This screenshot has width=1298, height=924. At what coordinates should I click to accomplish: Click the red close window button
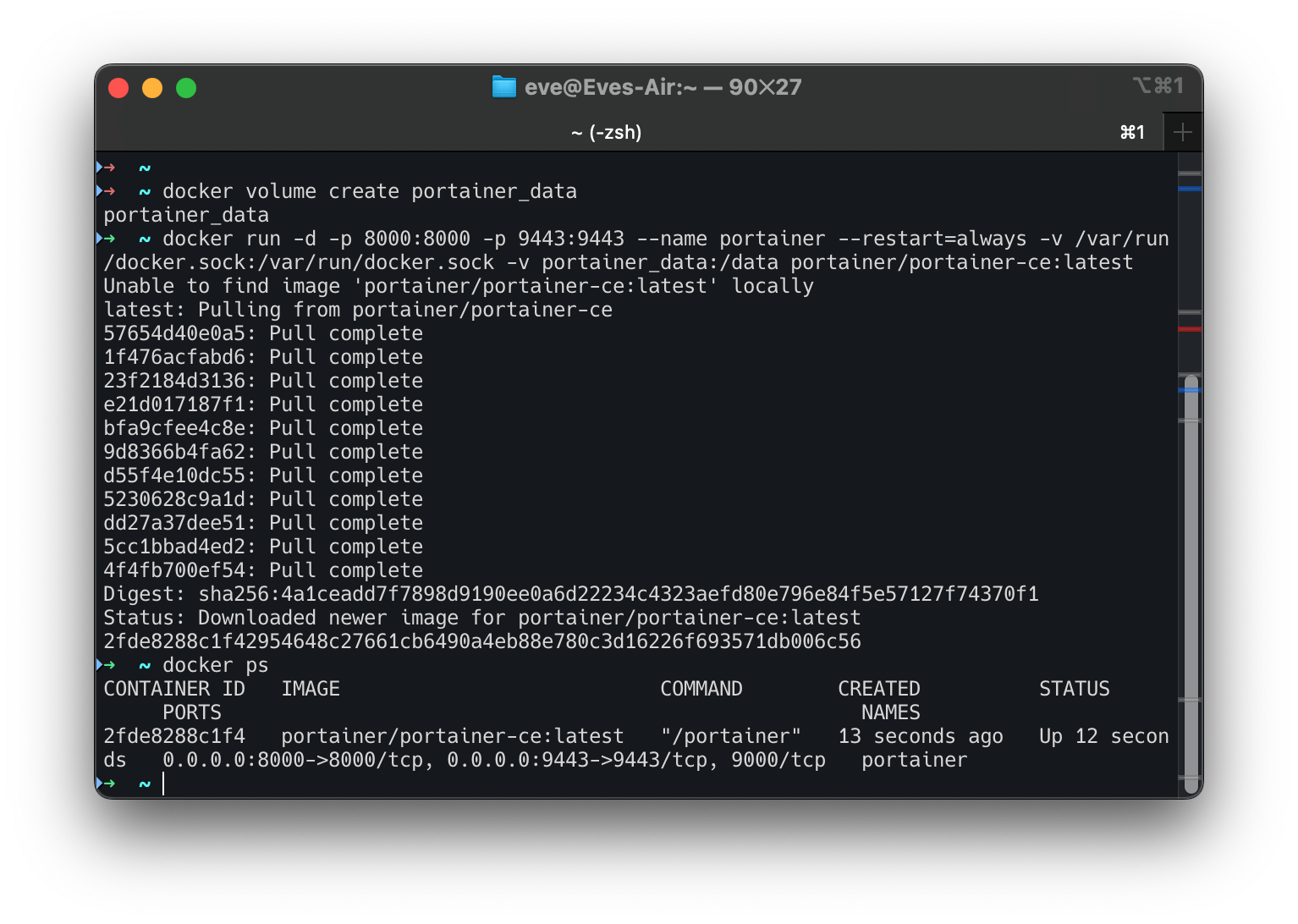coord(118,88)
